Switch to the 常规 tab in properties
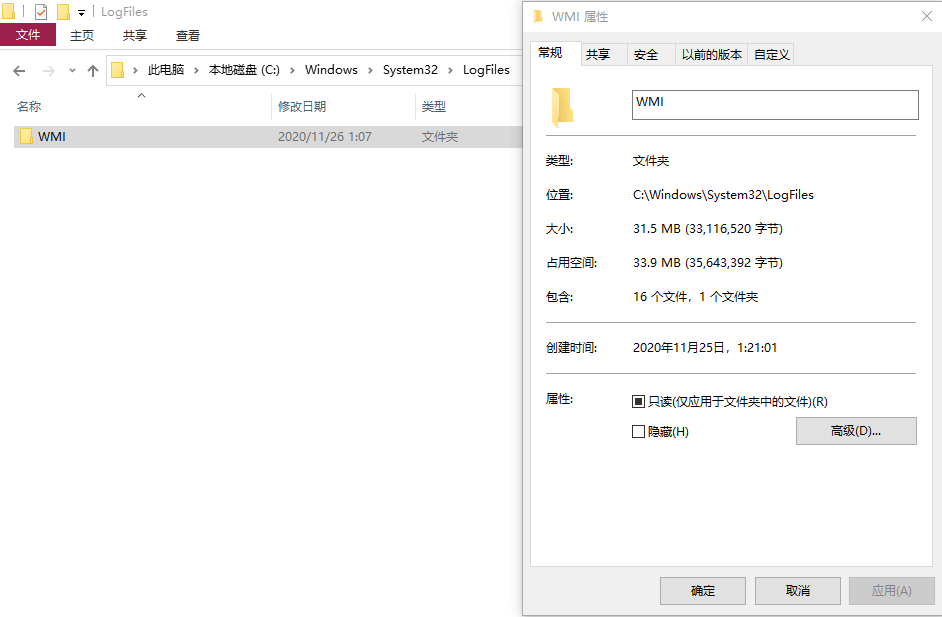This screenshot has width=942, height=617. point(556,53)
